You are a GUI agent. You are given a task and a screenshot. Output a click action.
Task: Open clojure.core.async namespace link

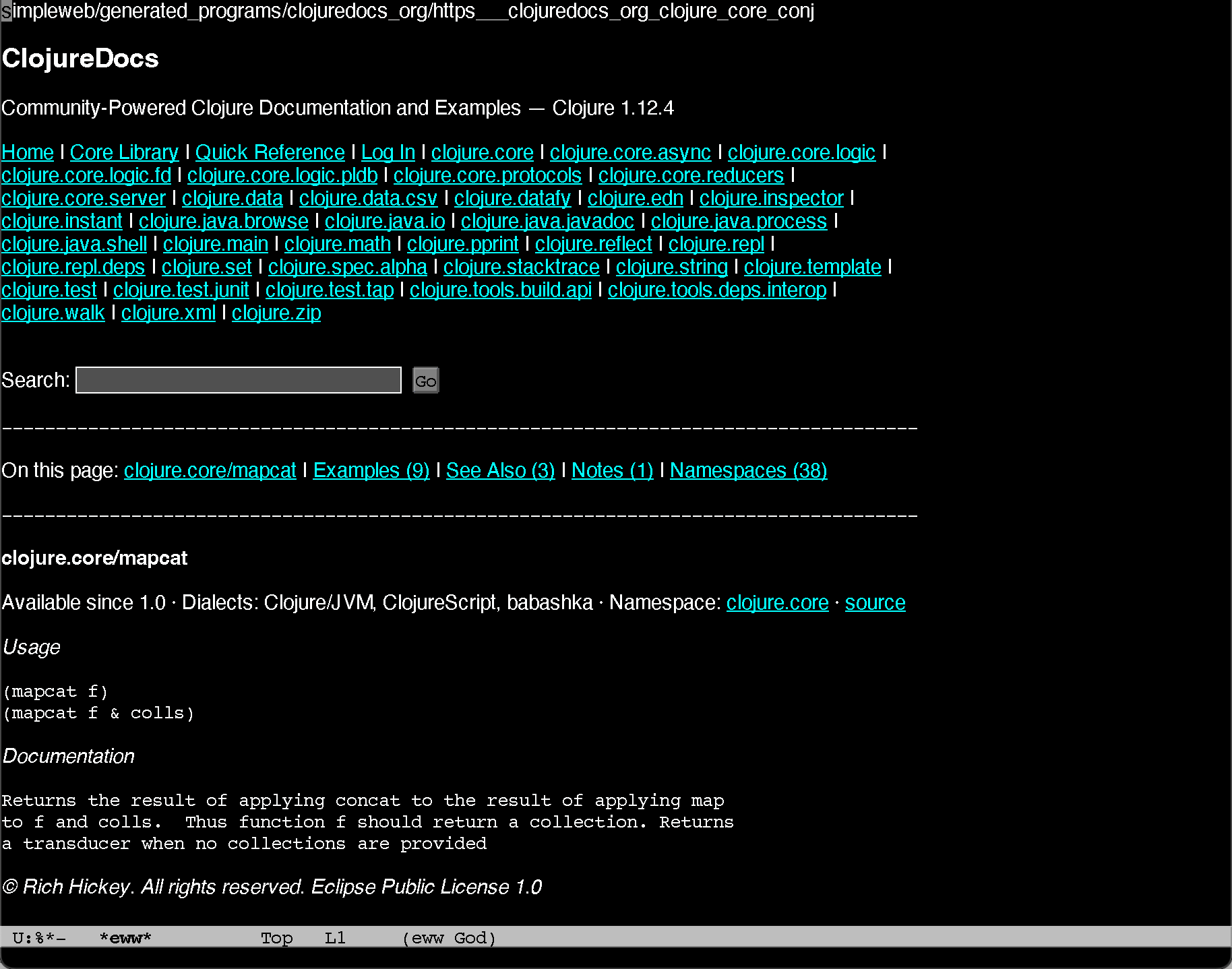point(630,153)
